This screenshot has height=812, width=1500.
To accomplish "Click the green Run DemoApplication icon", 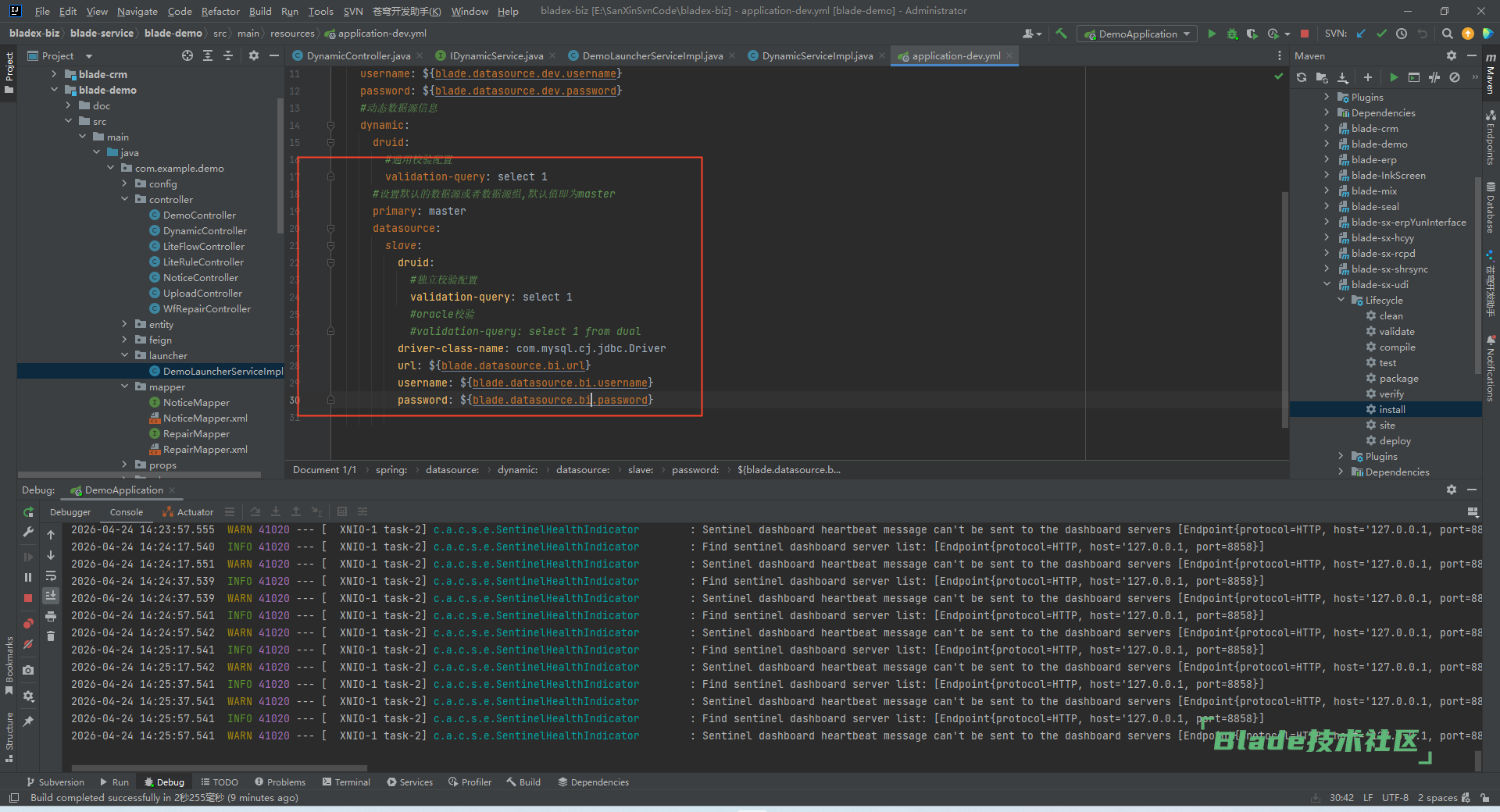I will [x=1212, y=34].
